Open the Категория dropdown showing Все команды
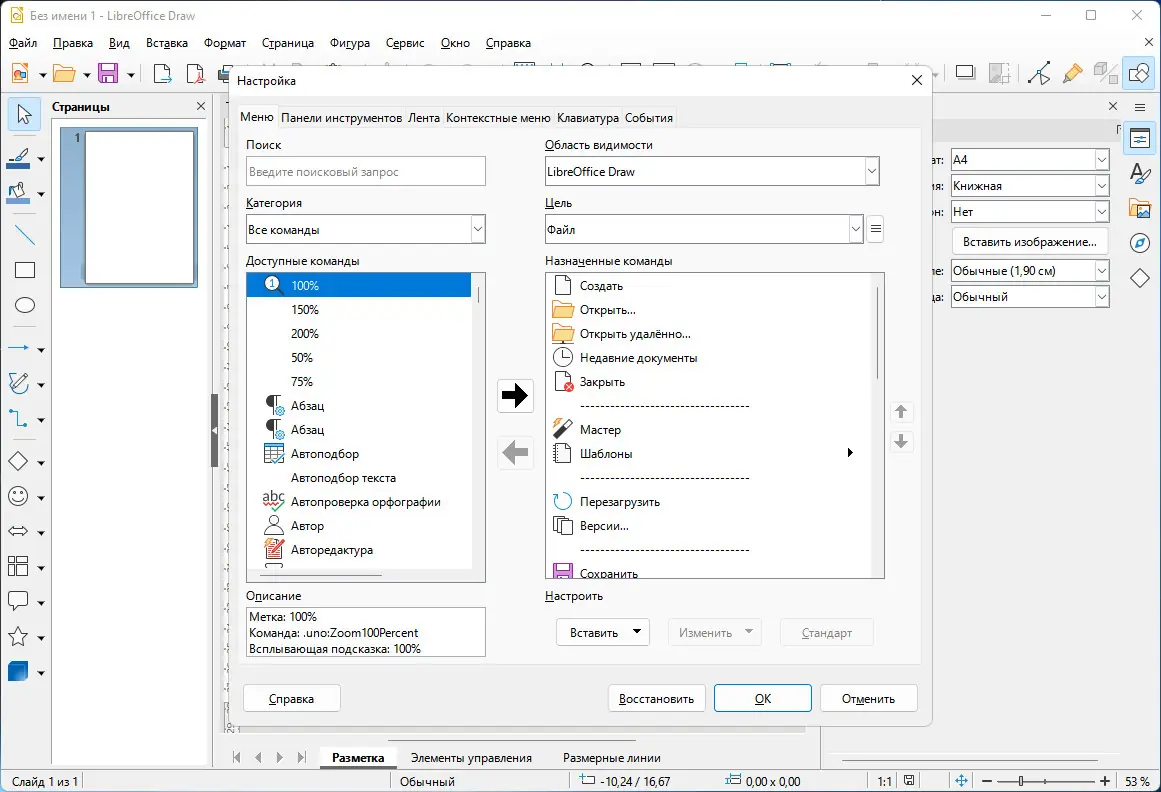The width and height of the screenshot is (1161, 792). click(476, 229)
